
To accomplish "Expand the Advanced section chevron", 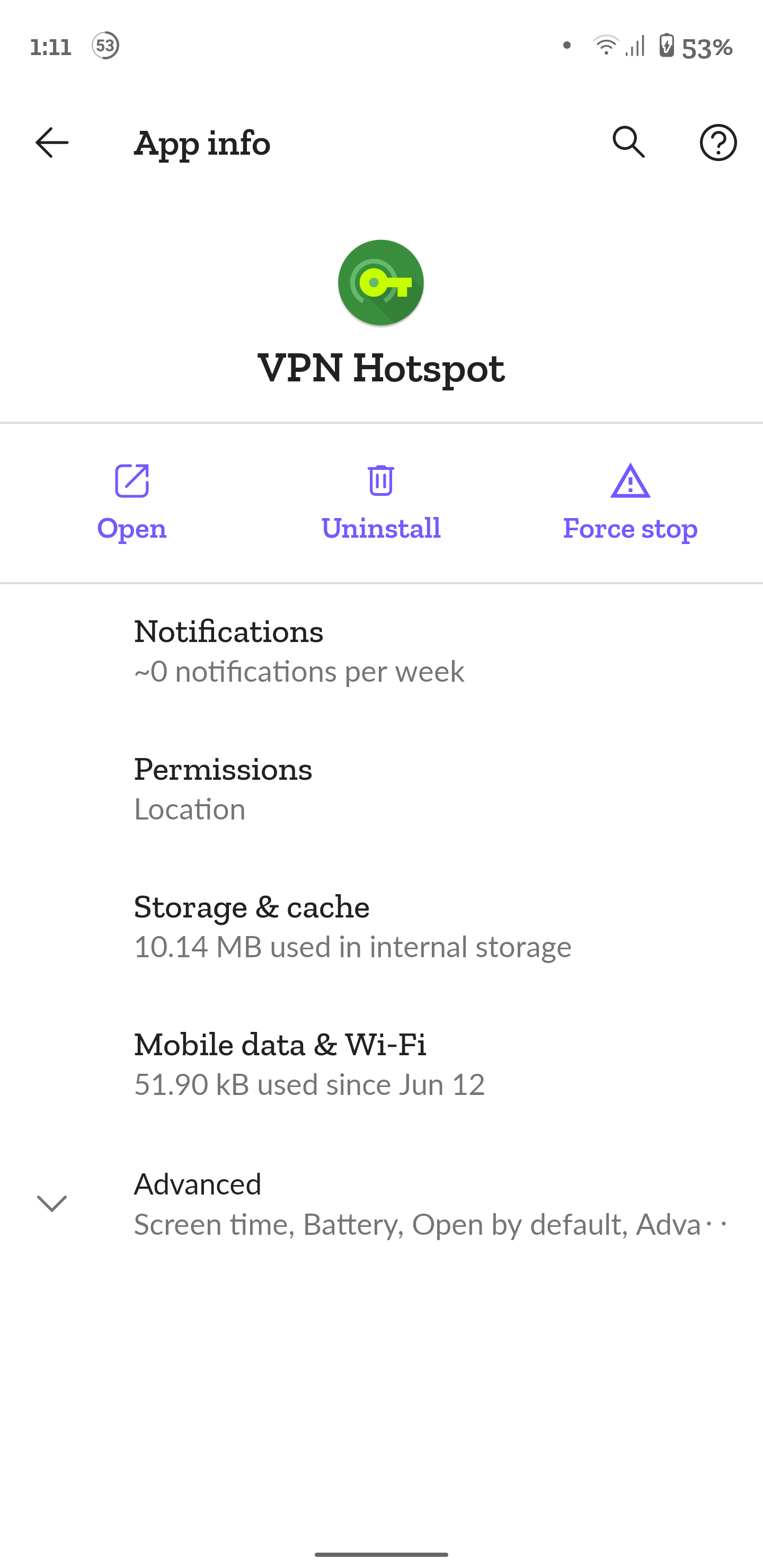I will click(52, 1204).
